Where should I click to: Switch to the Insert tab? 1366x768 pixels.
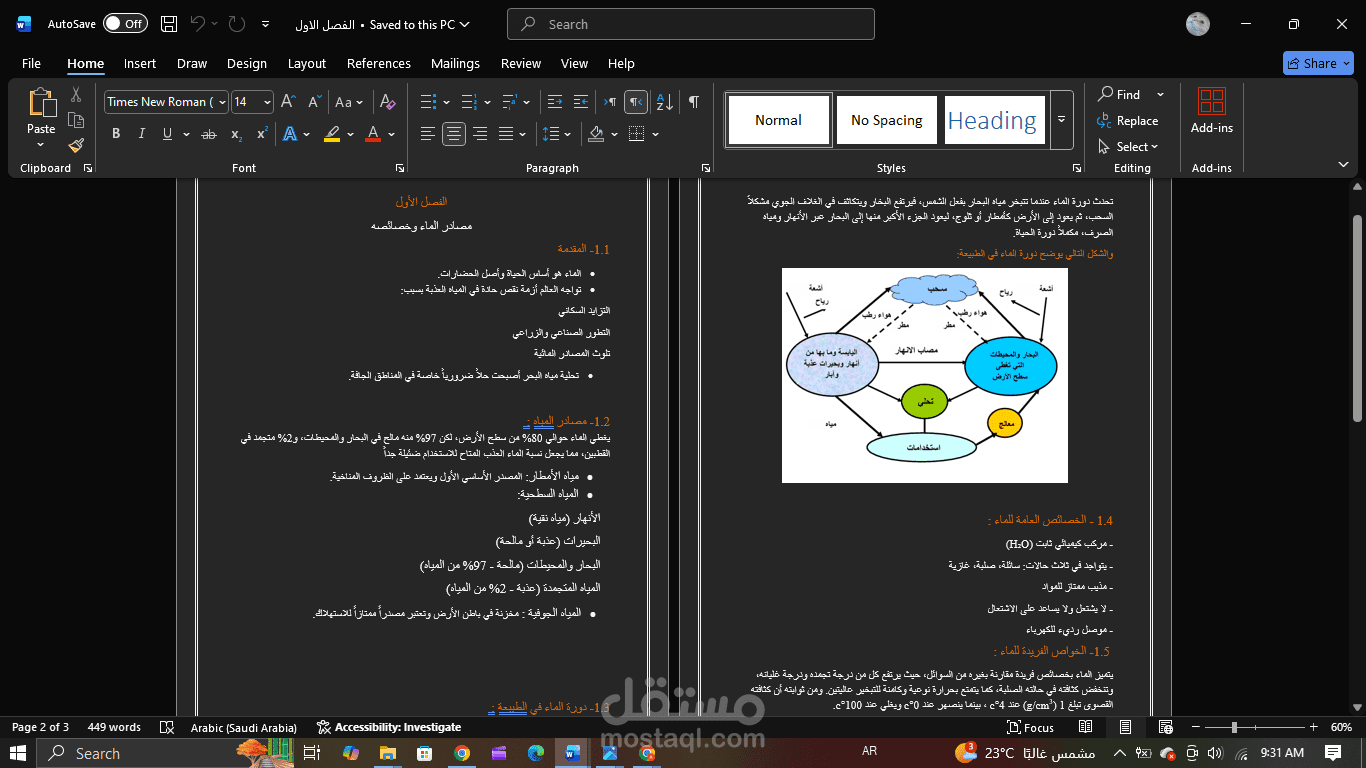140,63
